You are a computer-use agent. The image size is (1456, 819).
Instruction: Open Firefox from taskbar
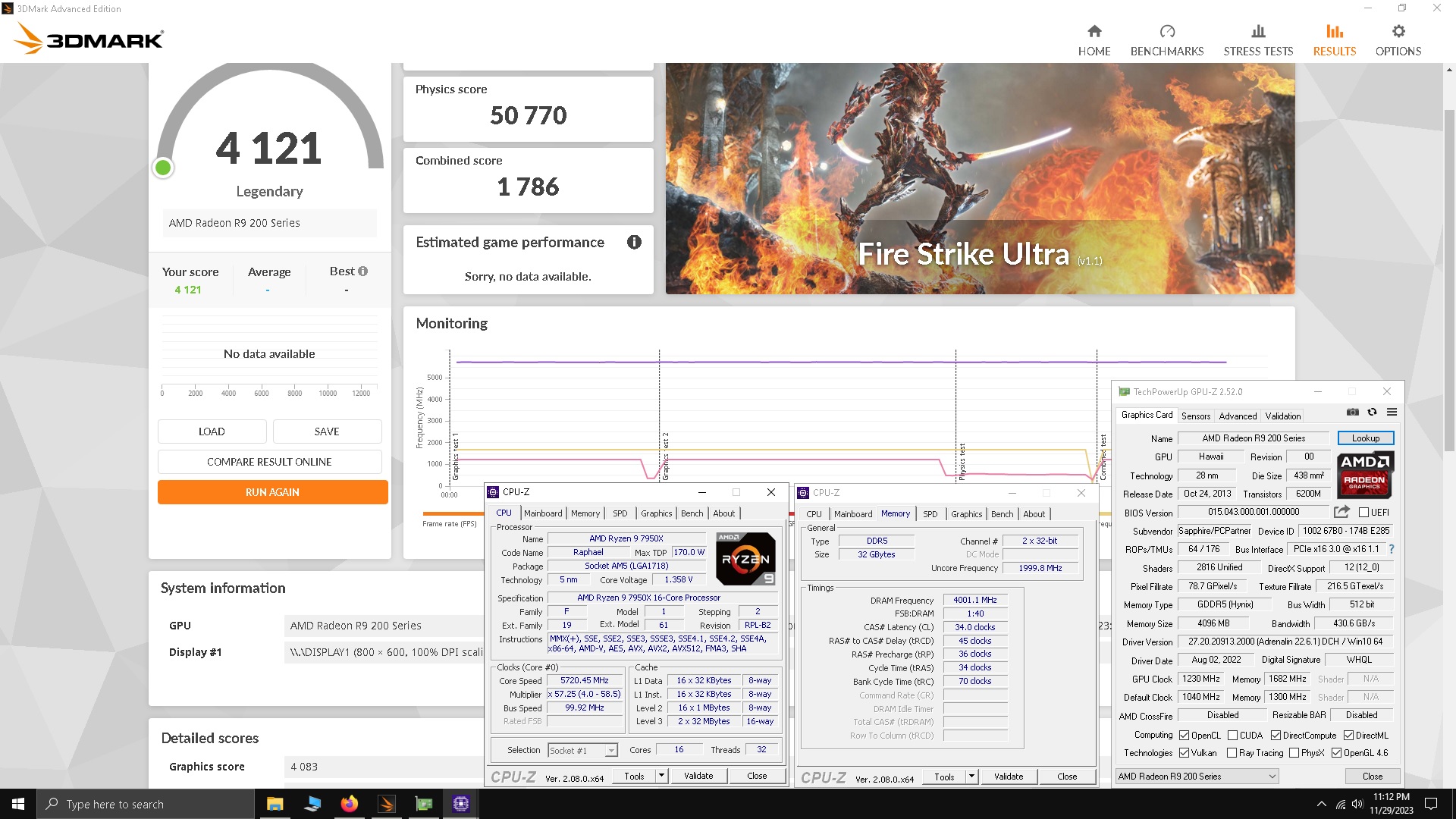(349, 804)
